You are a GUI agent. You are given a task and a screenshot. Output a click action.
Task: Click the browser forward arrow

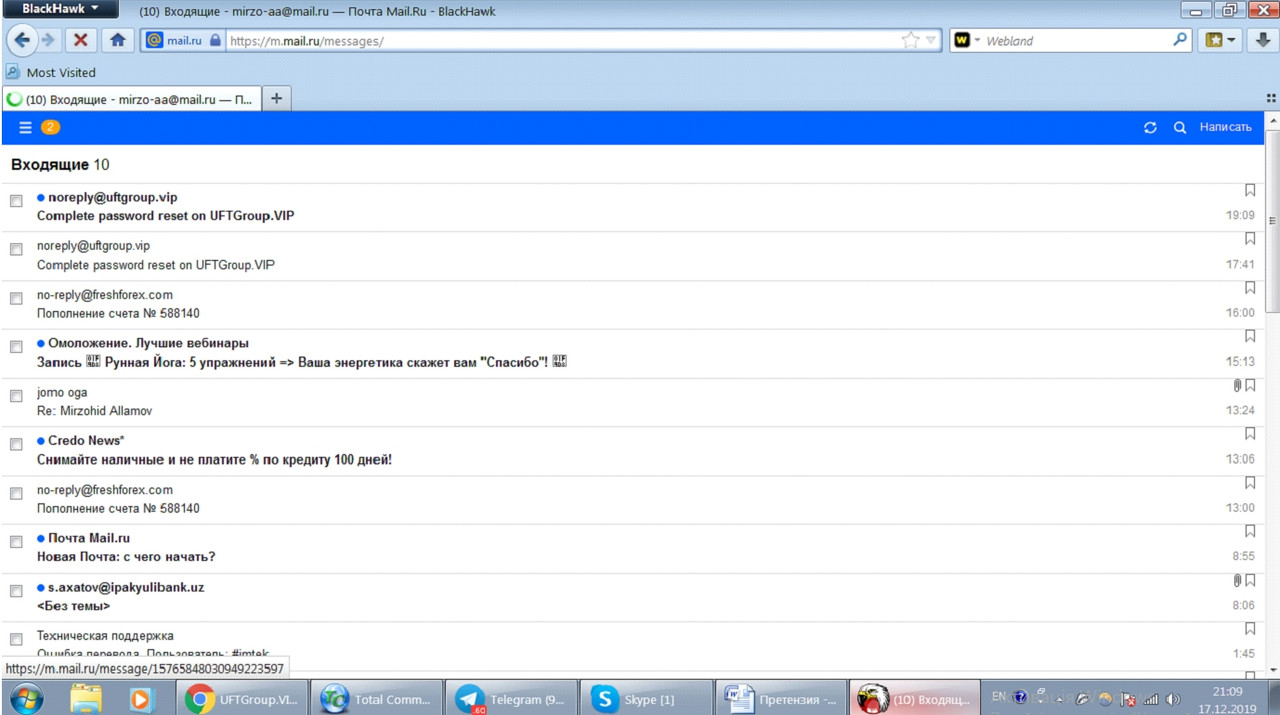[x=47, y=40]
